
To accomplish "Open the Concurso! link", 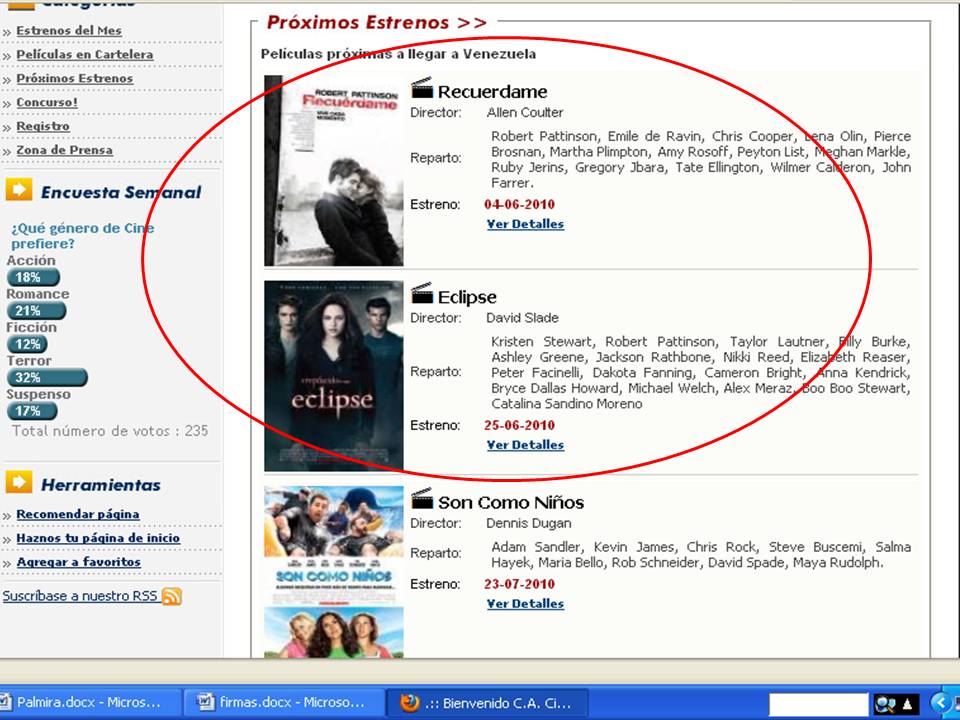I will pos(47,102).
